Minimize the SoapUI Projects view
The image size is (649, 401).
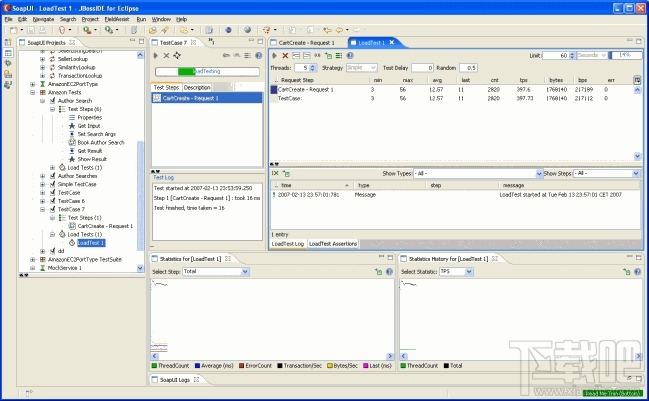132,41
